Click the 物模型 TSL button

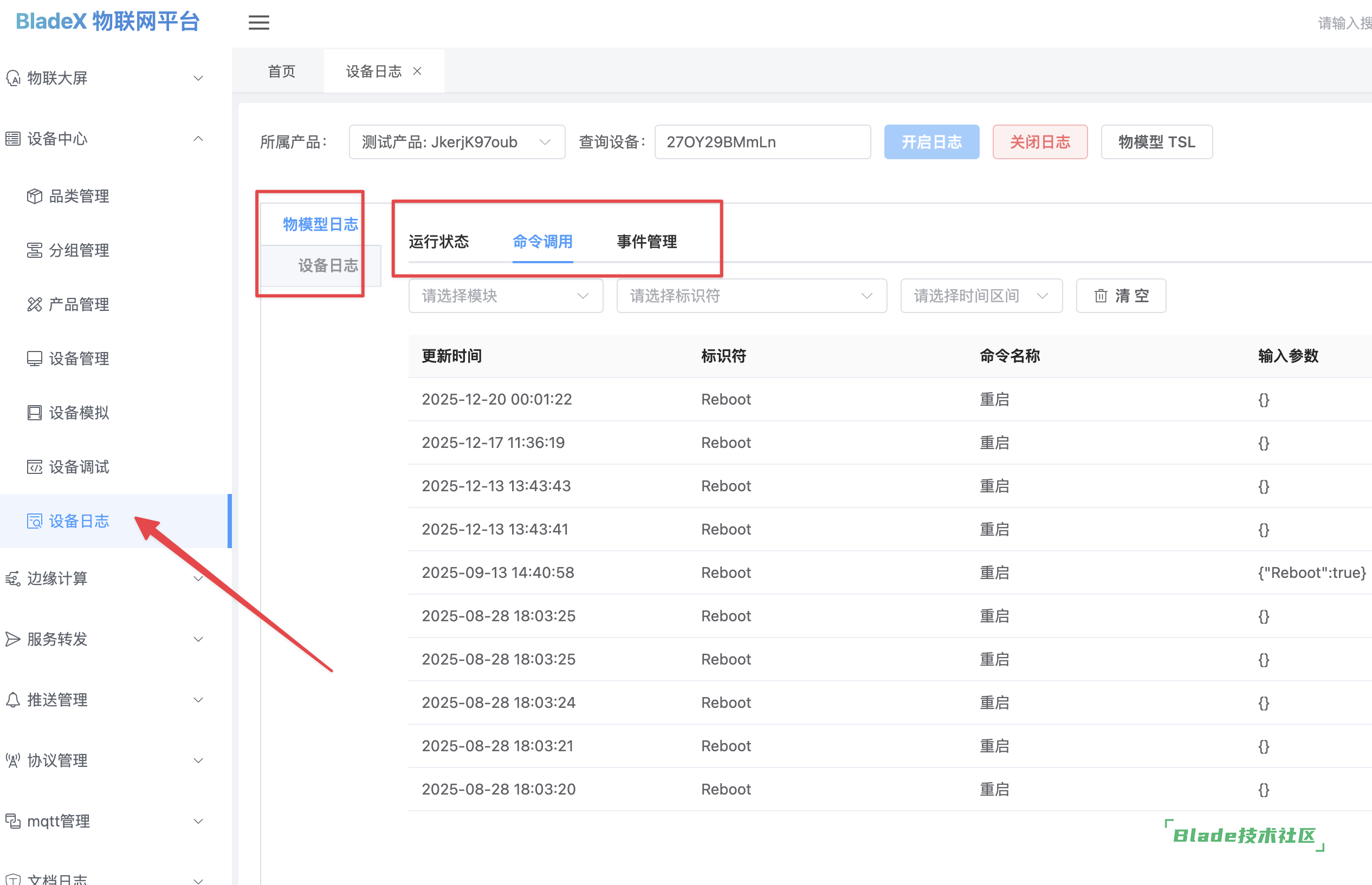tap(1156, 142)
